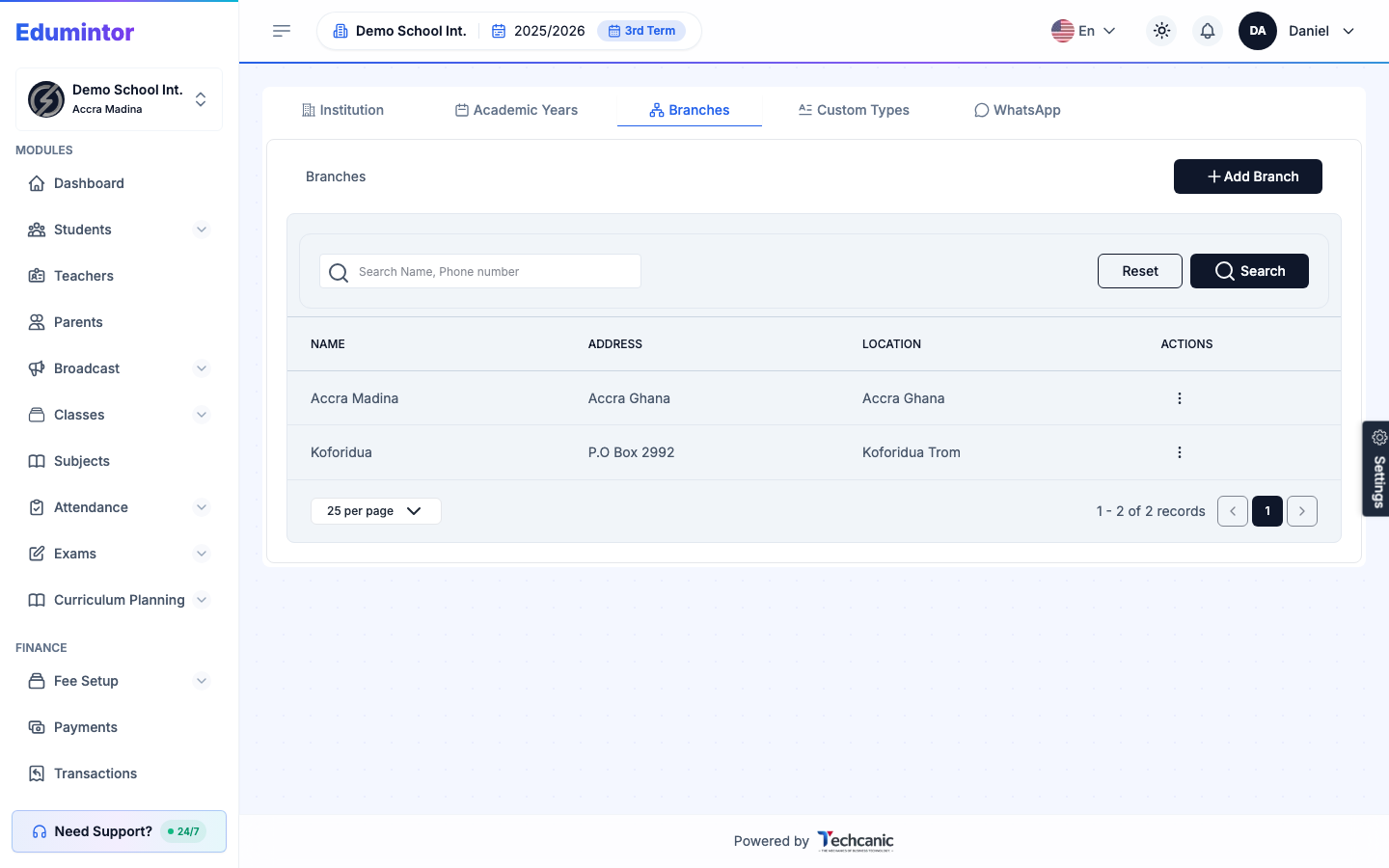This screenshot has height=868, width=1389.
Task: Click the Dashboard home icon
Action: tap(37, 183)
